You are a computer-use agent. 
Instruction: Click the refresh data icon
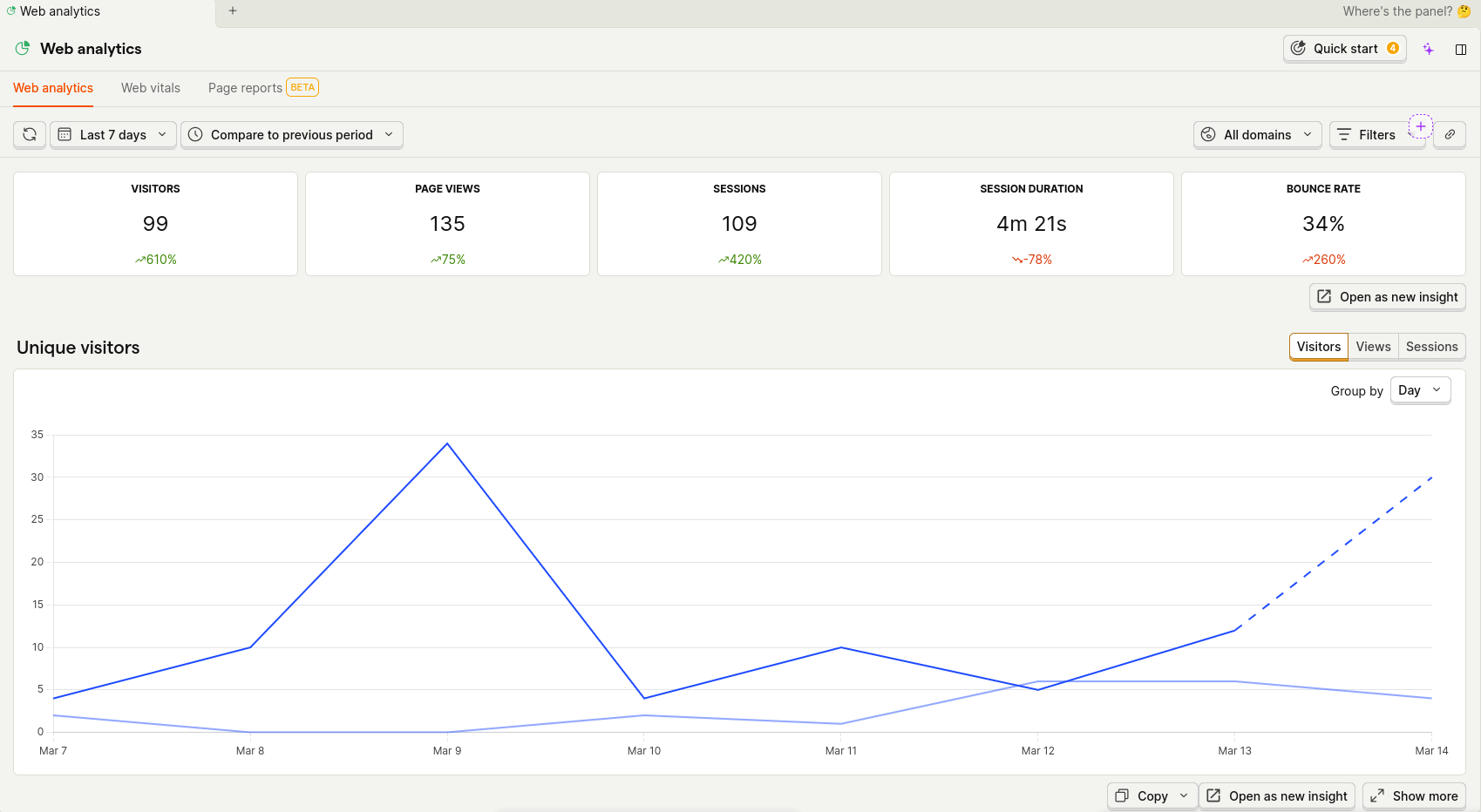coord(29,134)
